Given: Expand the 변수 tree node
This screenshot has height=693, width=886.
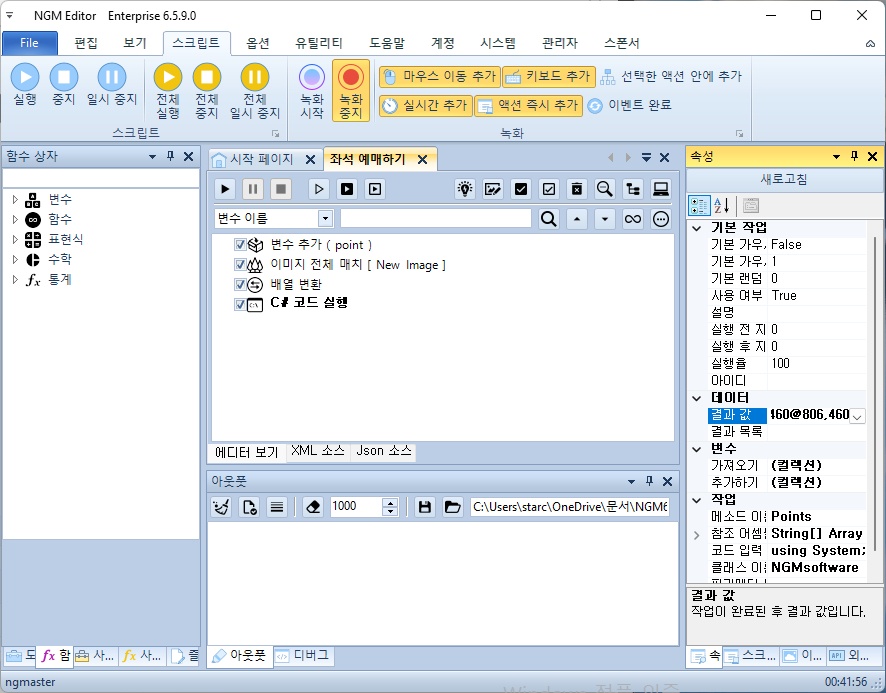Looking at the screenshot, I should [x=15, y=199].
